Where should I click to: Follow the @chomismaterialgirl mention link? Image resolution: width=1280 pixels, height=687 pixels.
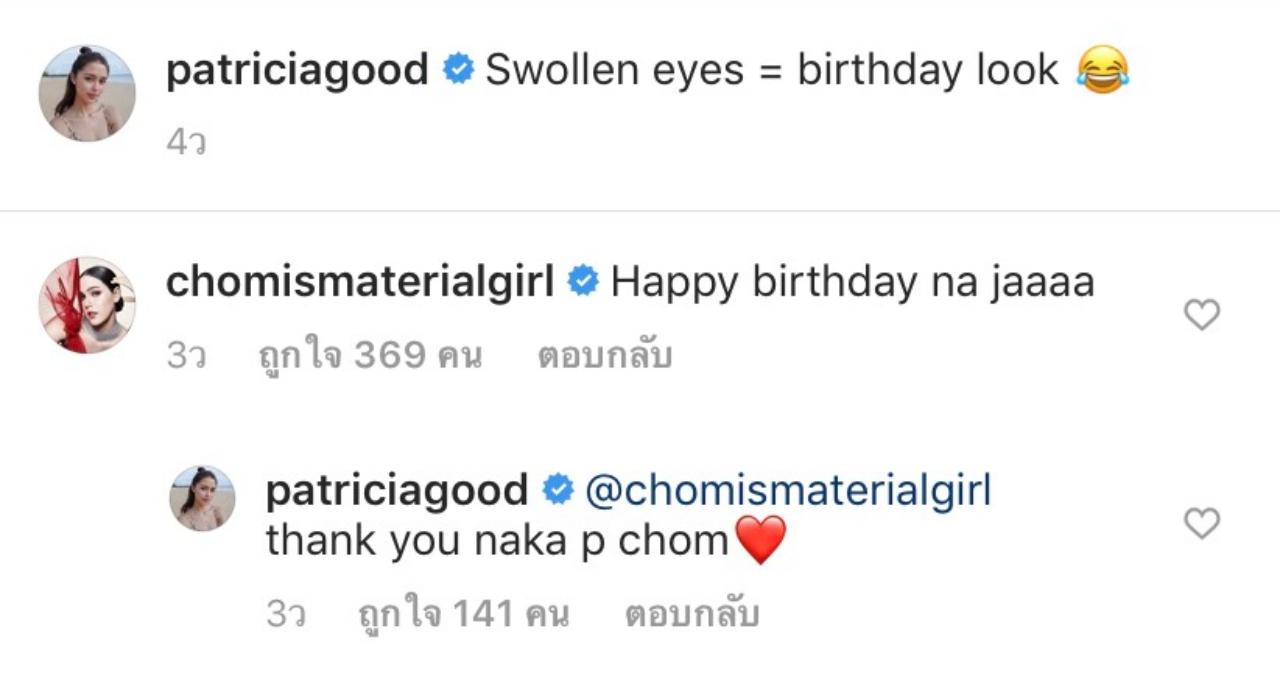(786, 491)
